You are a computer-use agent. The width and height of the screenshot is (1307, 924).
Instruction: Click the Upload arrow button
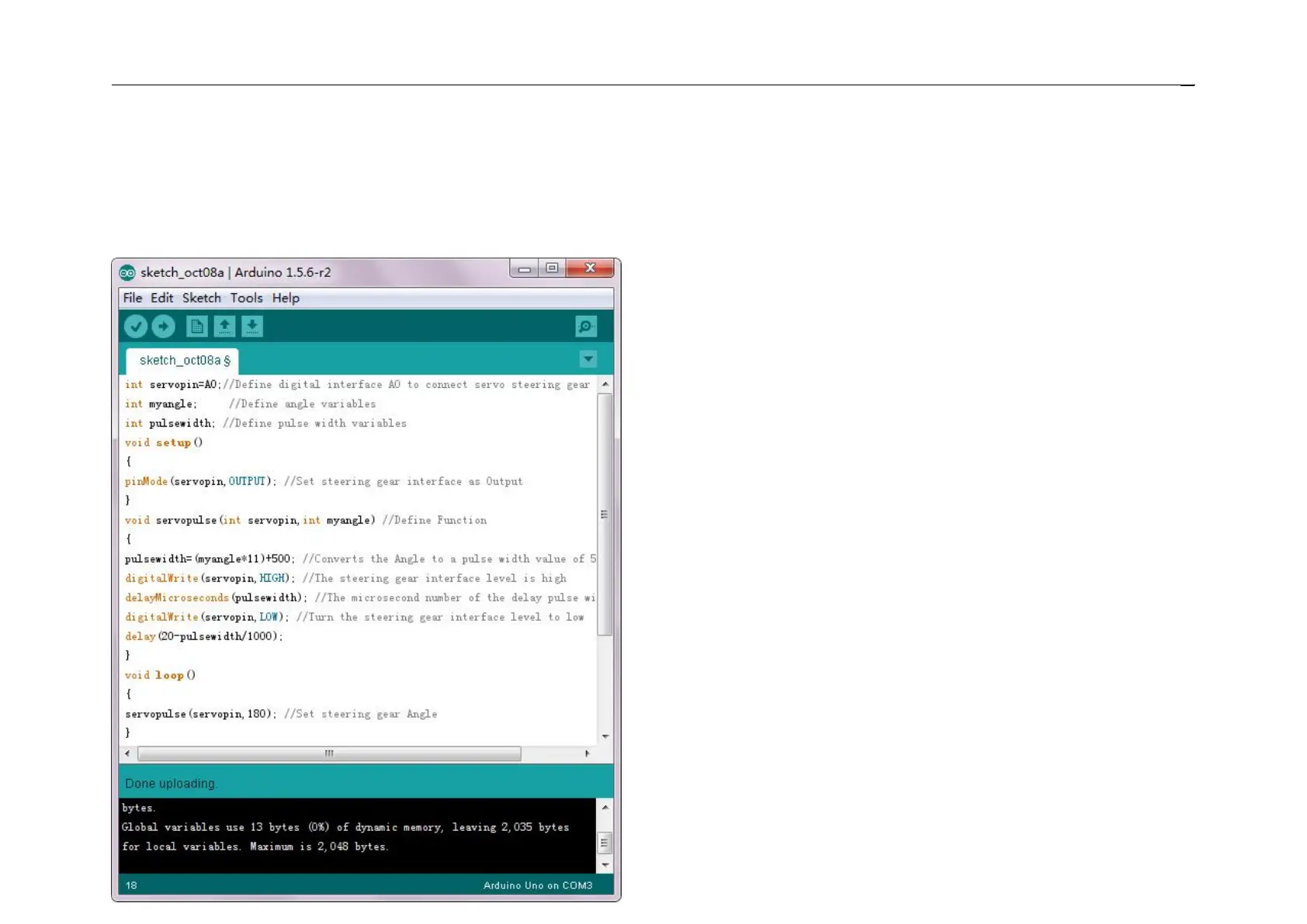163,327
